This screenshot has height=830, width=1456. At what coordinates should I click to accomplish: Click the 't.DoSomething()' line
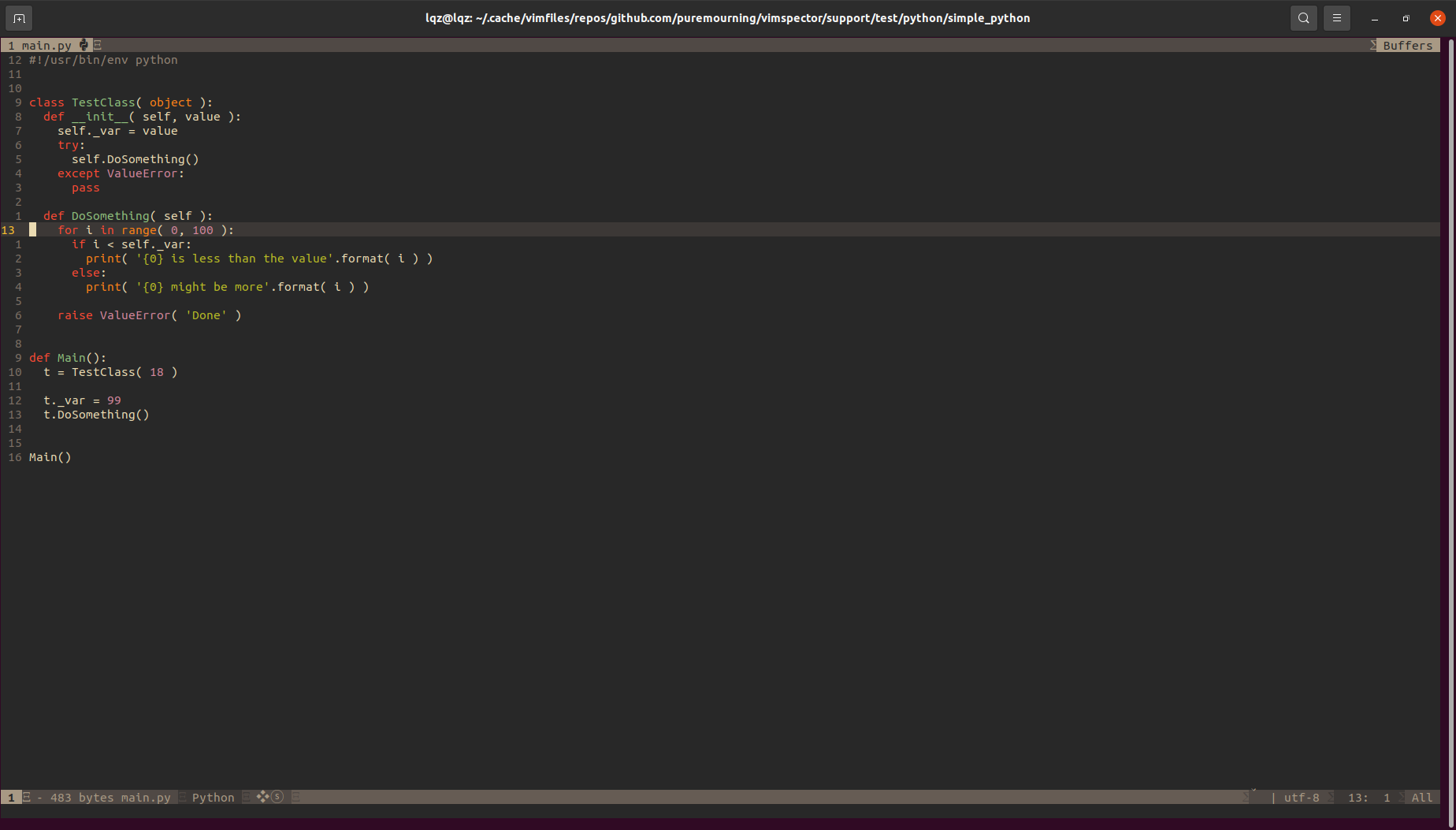pos(96,415)
